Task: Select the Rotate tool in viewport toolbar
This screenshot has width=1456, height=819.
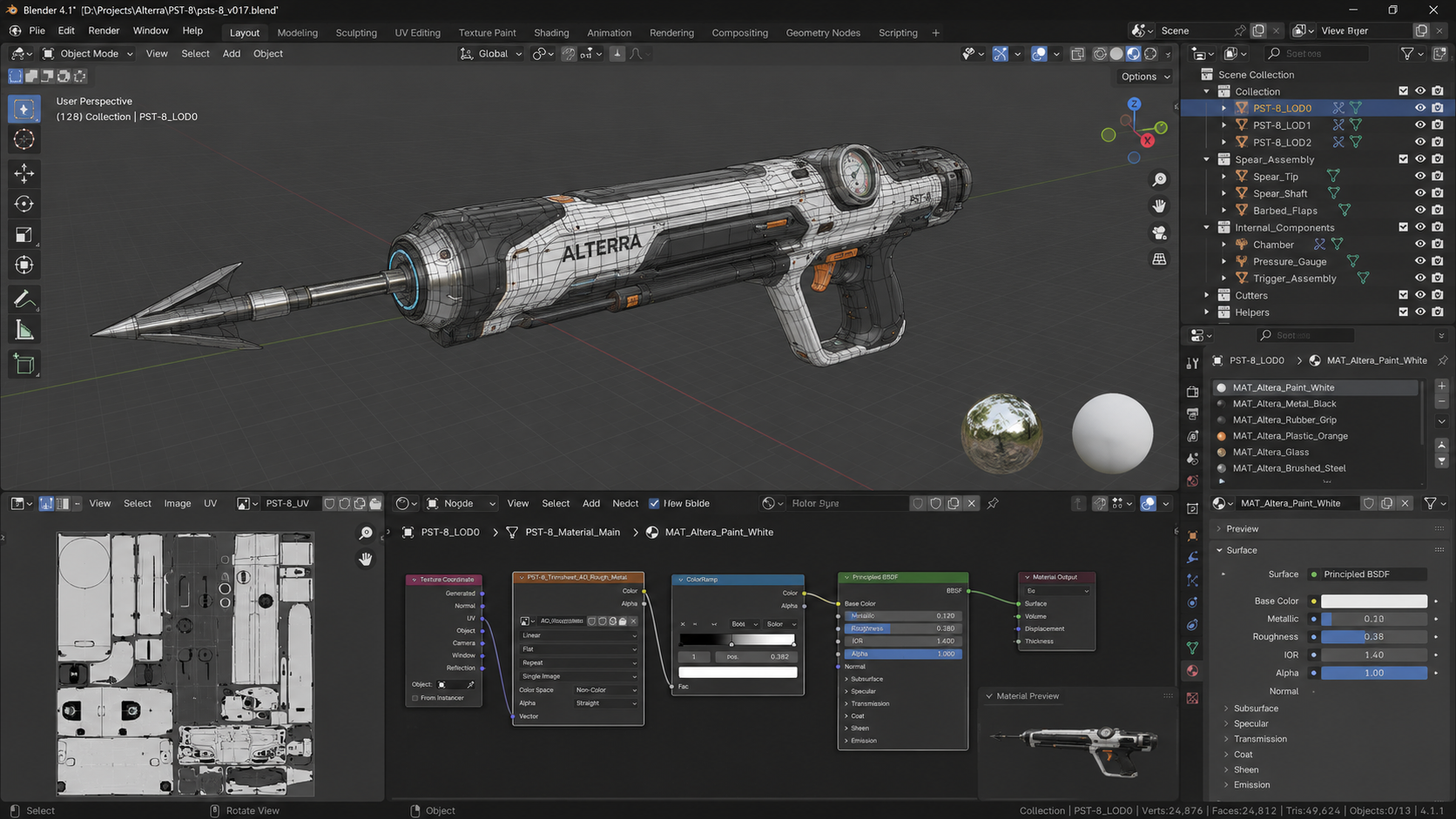Action: click(24, 204)
